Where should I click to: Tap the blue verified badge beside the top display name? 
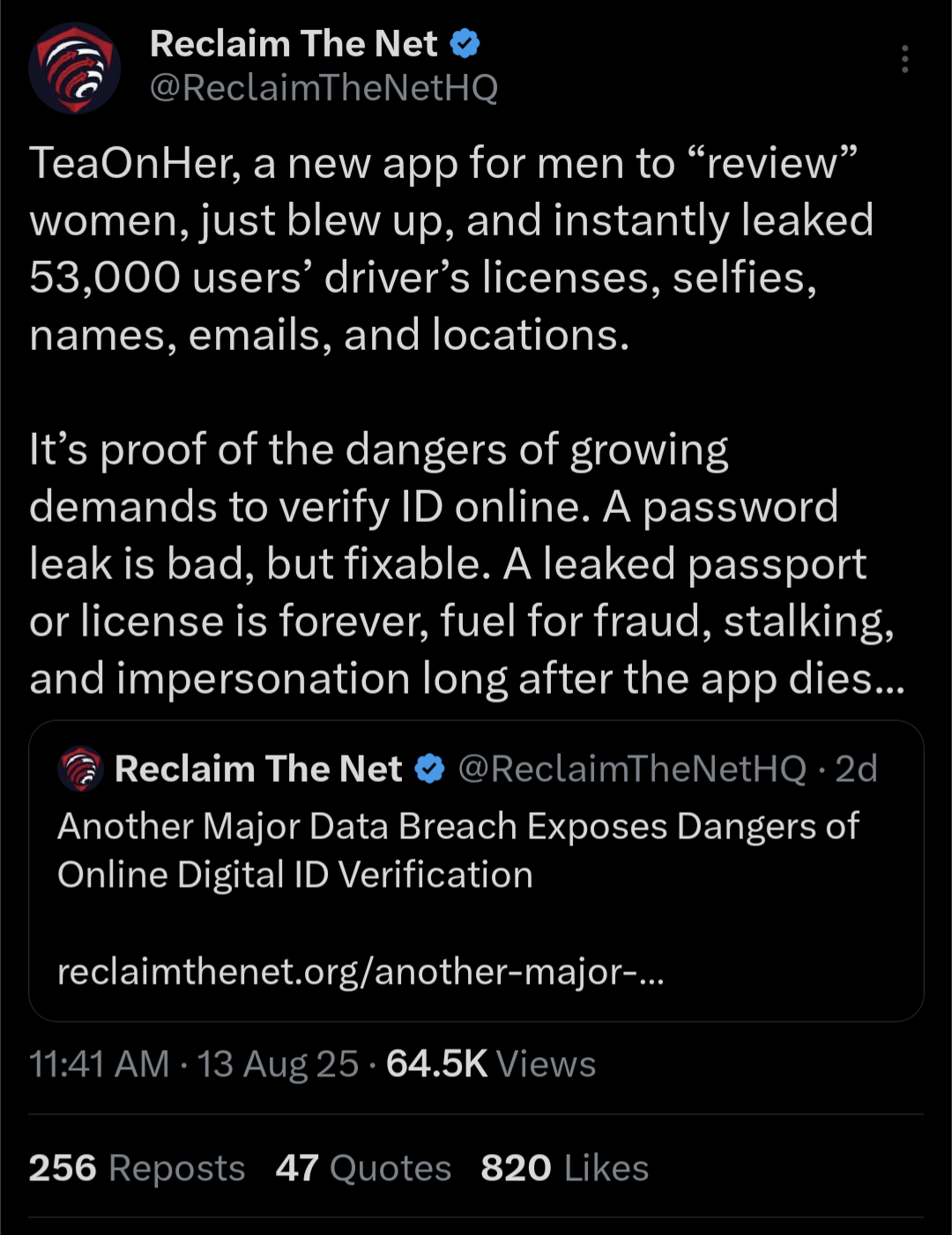(x=465, y=43)
